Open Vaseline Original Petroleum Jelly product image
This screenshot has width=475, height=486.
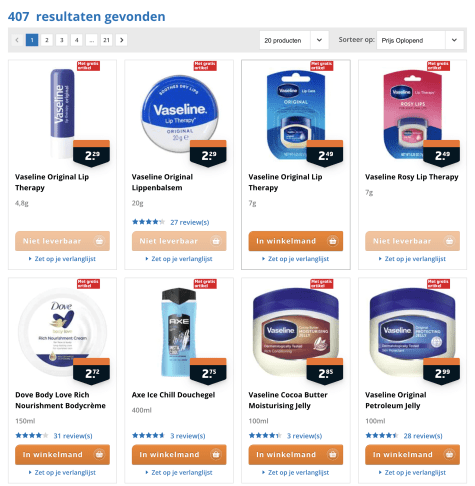(x=412, y=330)
